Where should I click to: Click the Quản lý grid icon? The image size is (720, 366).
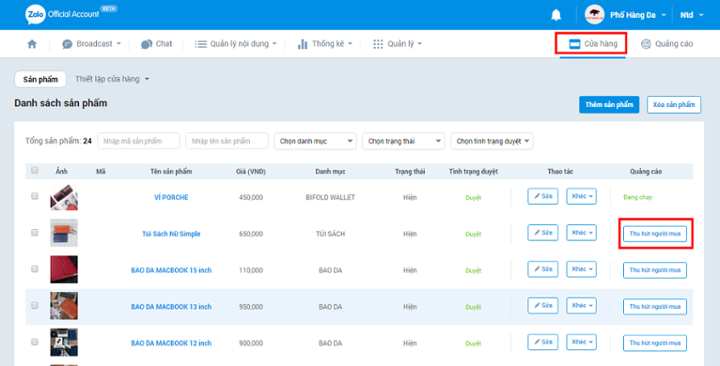(x=378, y=44)
